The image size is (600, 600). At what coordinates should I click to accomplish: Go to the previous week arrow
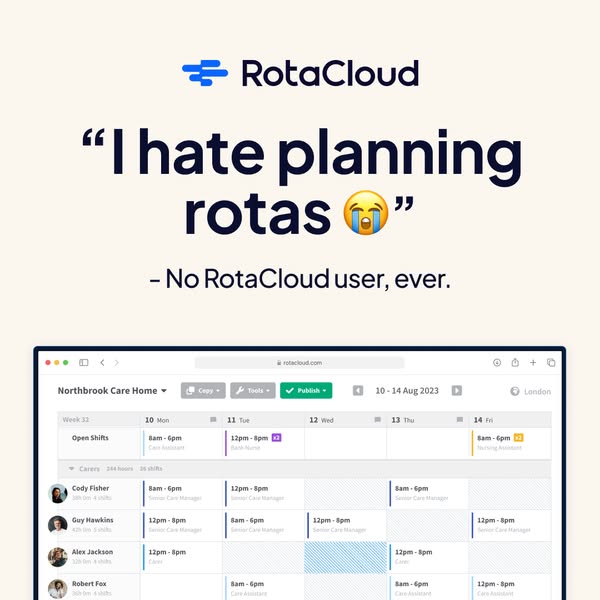pyautogui.click(x=358, y=391)
